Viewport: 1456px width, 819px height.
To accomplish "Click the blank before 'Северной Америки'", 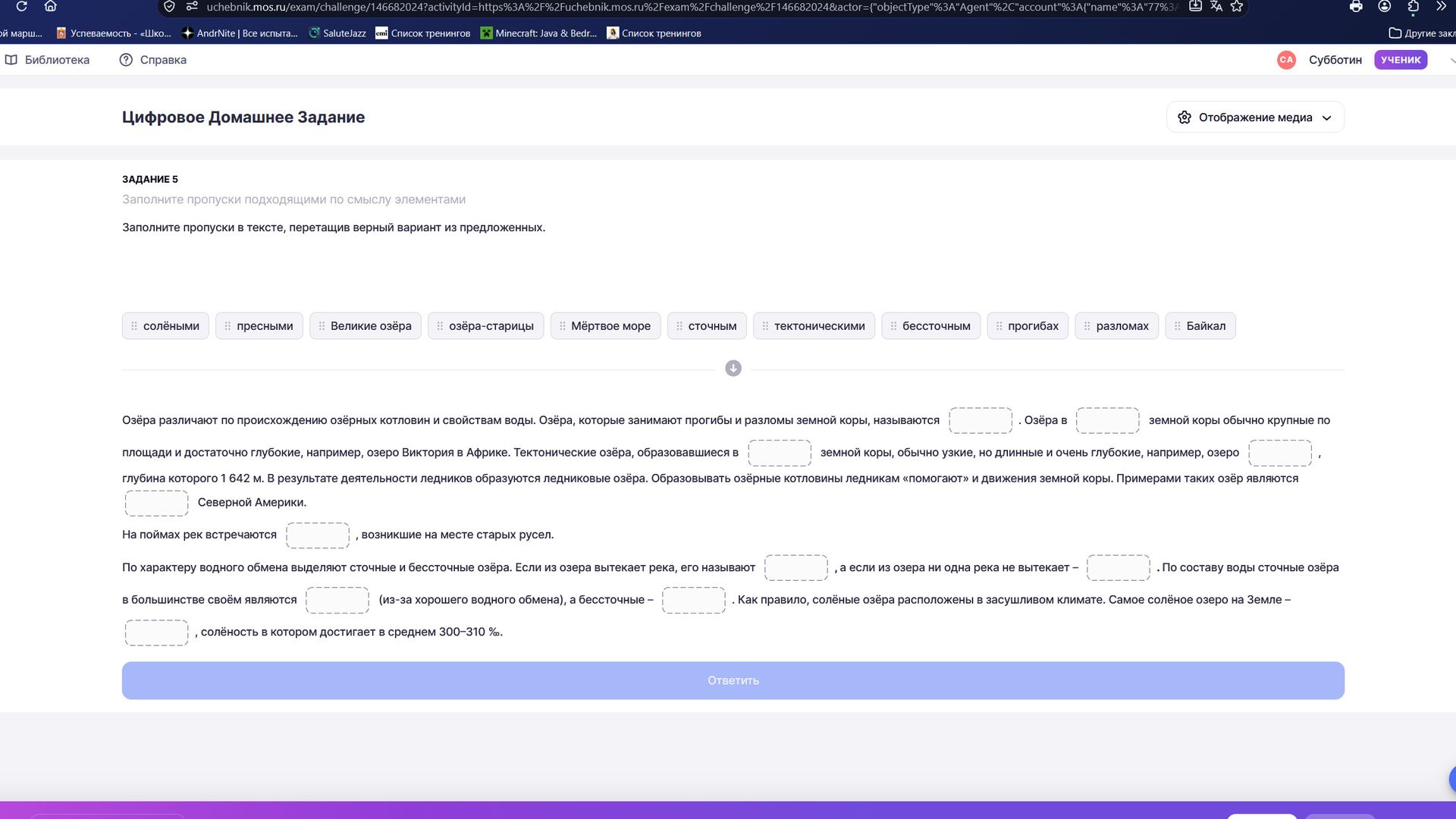I will [x=156, y=503].
